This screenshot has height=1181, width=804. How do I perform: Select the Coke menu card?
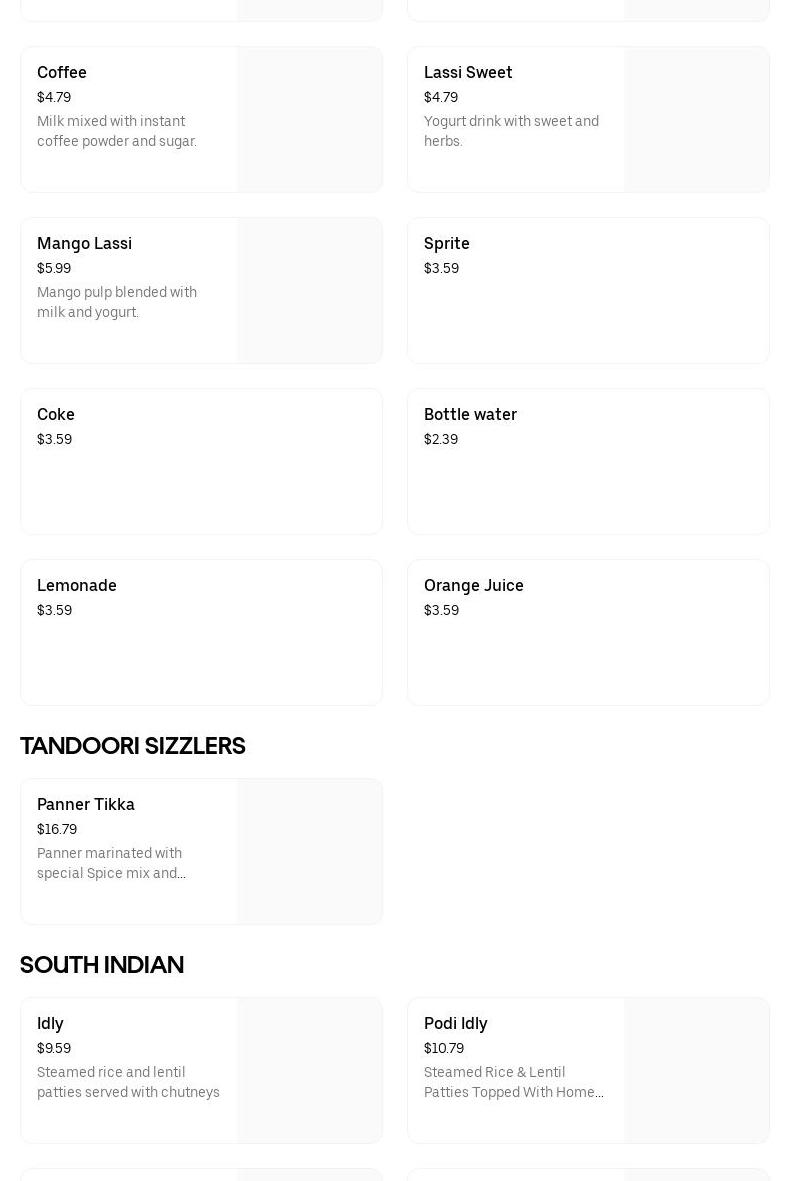(x=201, y=461)
